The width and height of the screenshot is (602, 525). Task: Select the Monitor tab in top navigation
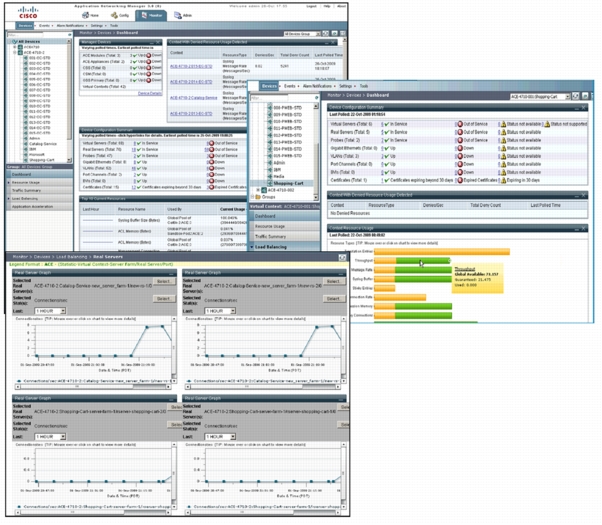(151, 15)
